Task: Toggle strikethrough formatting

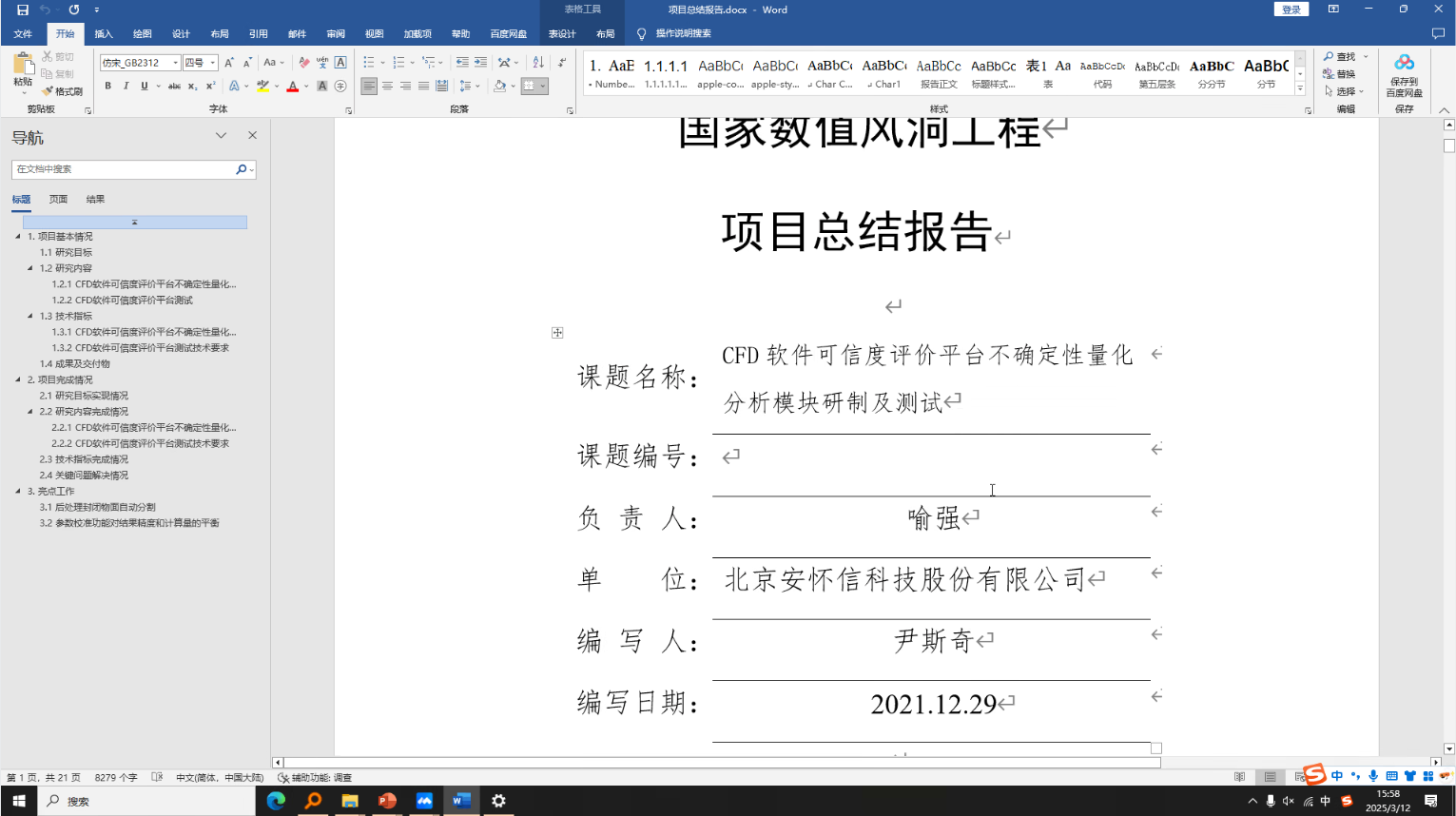Action: [174, 86]
